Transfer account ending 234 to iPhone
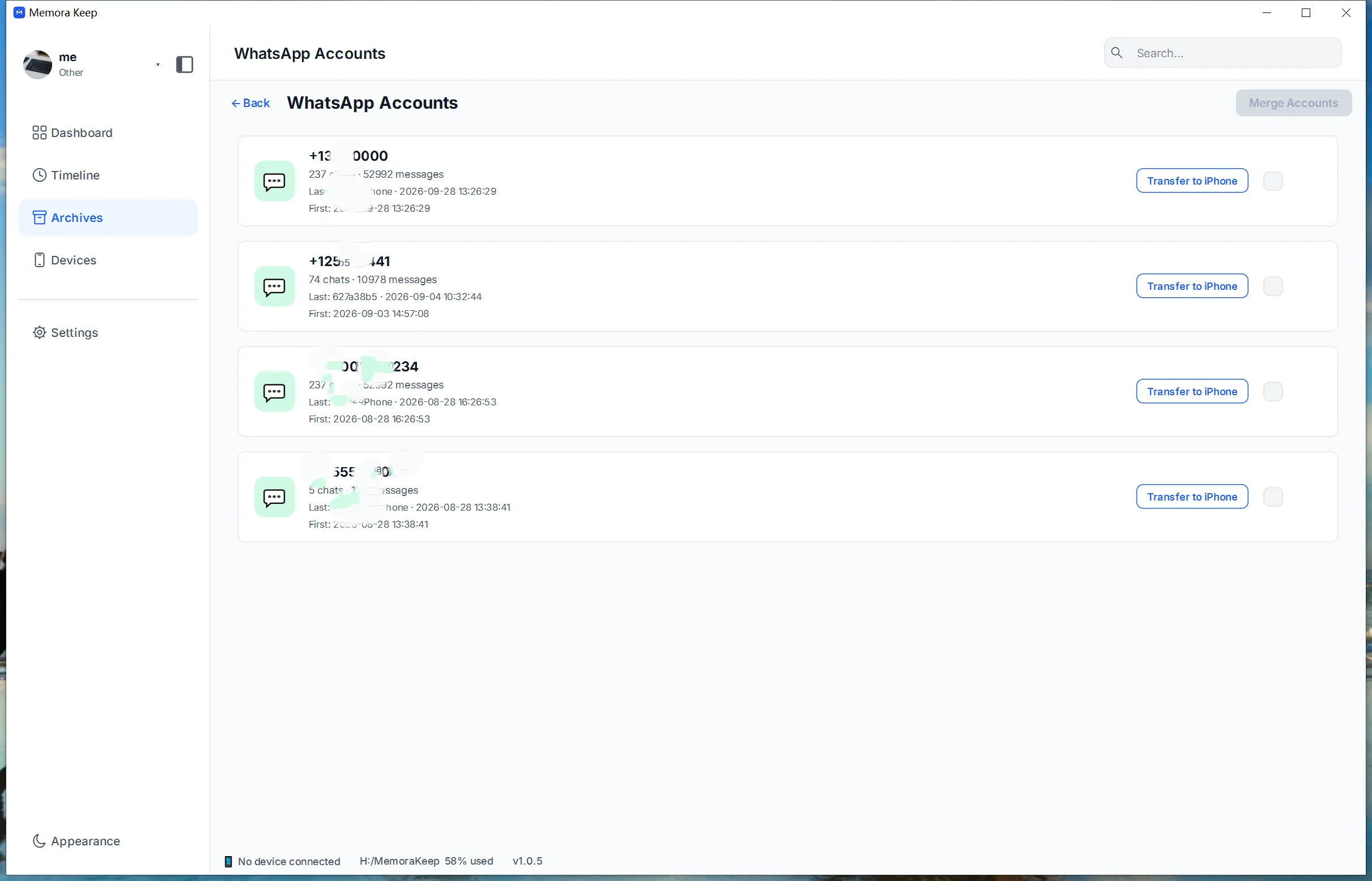 tap(1192, 391)
